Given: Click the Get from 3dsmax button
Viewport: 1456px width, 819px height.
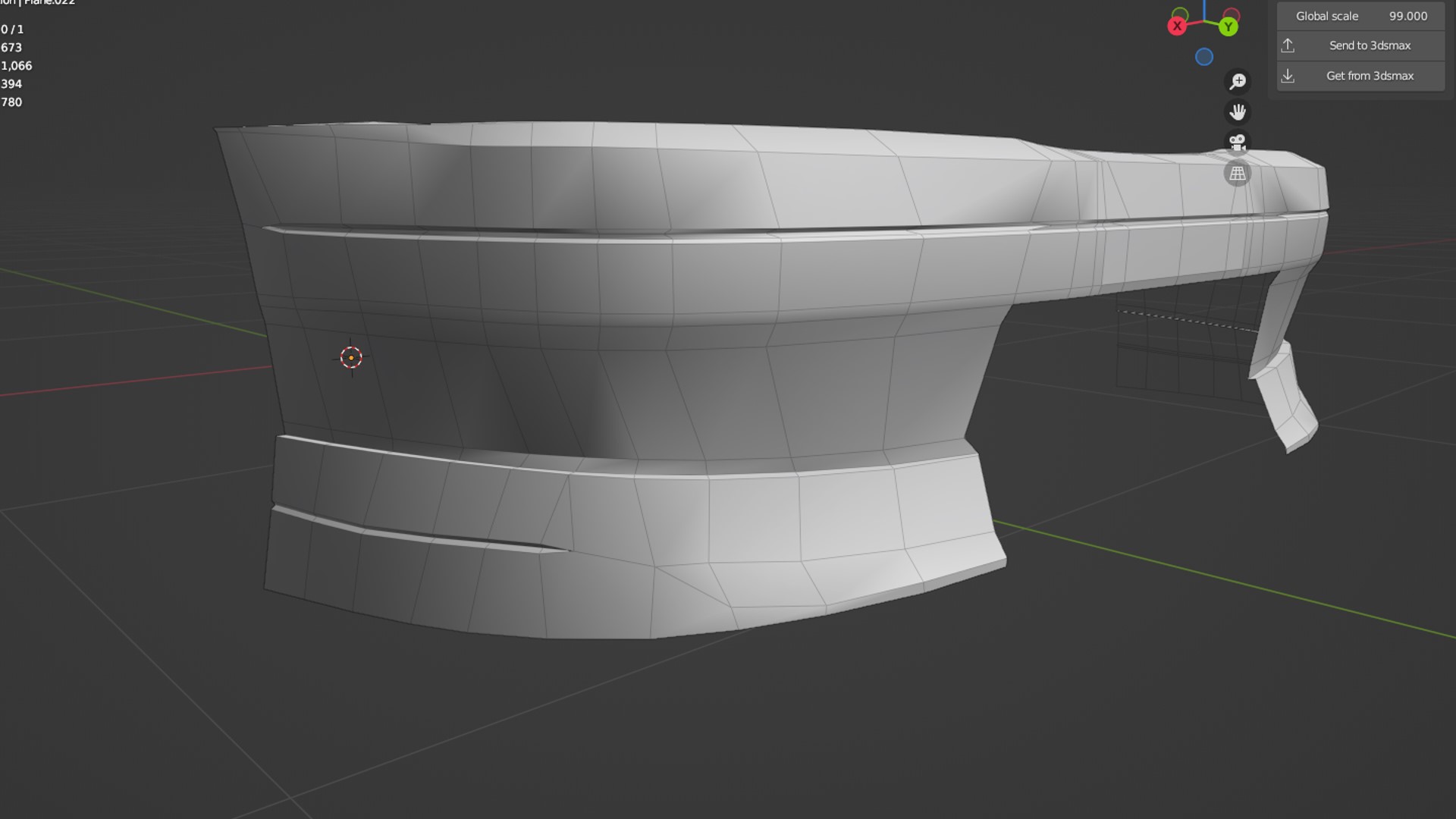Looking at the screenshot, I should point(1370,76).
